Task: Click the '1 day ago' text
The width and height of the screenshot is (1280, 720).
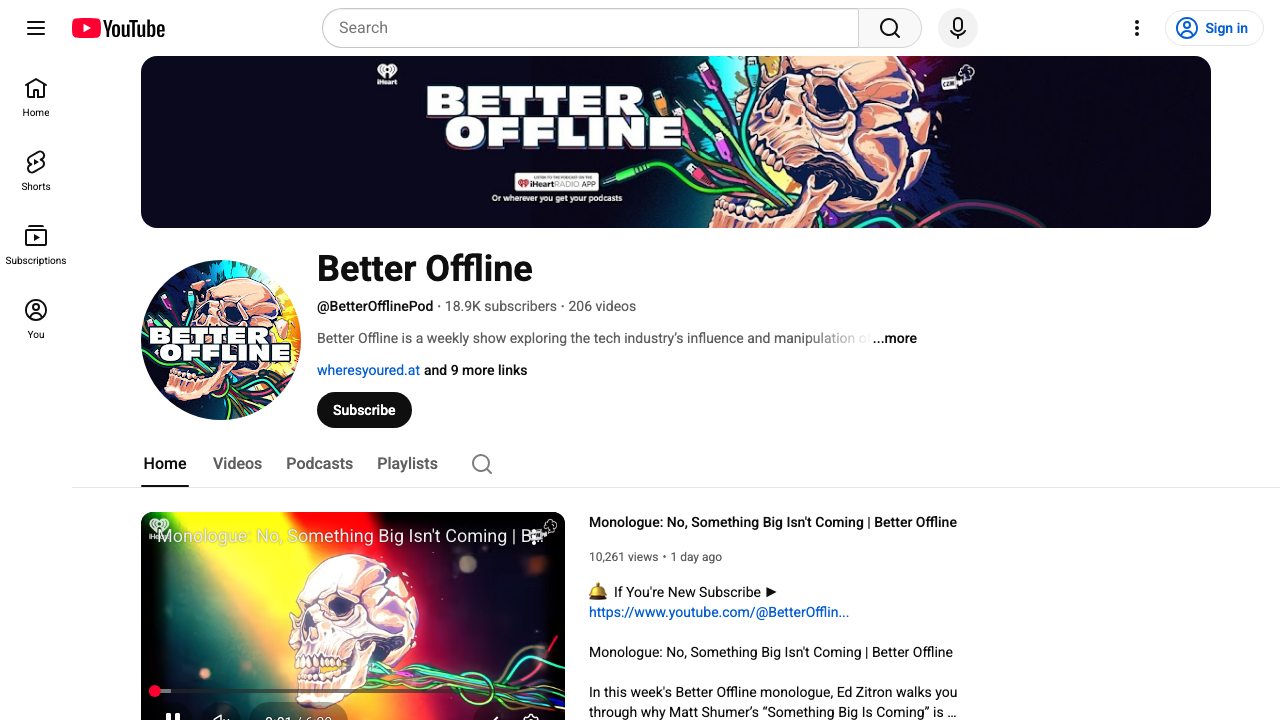Action: 696,557
